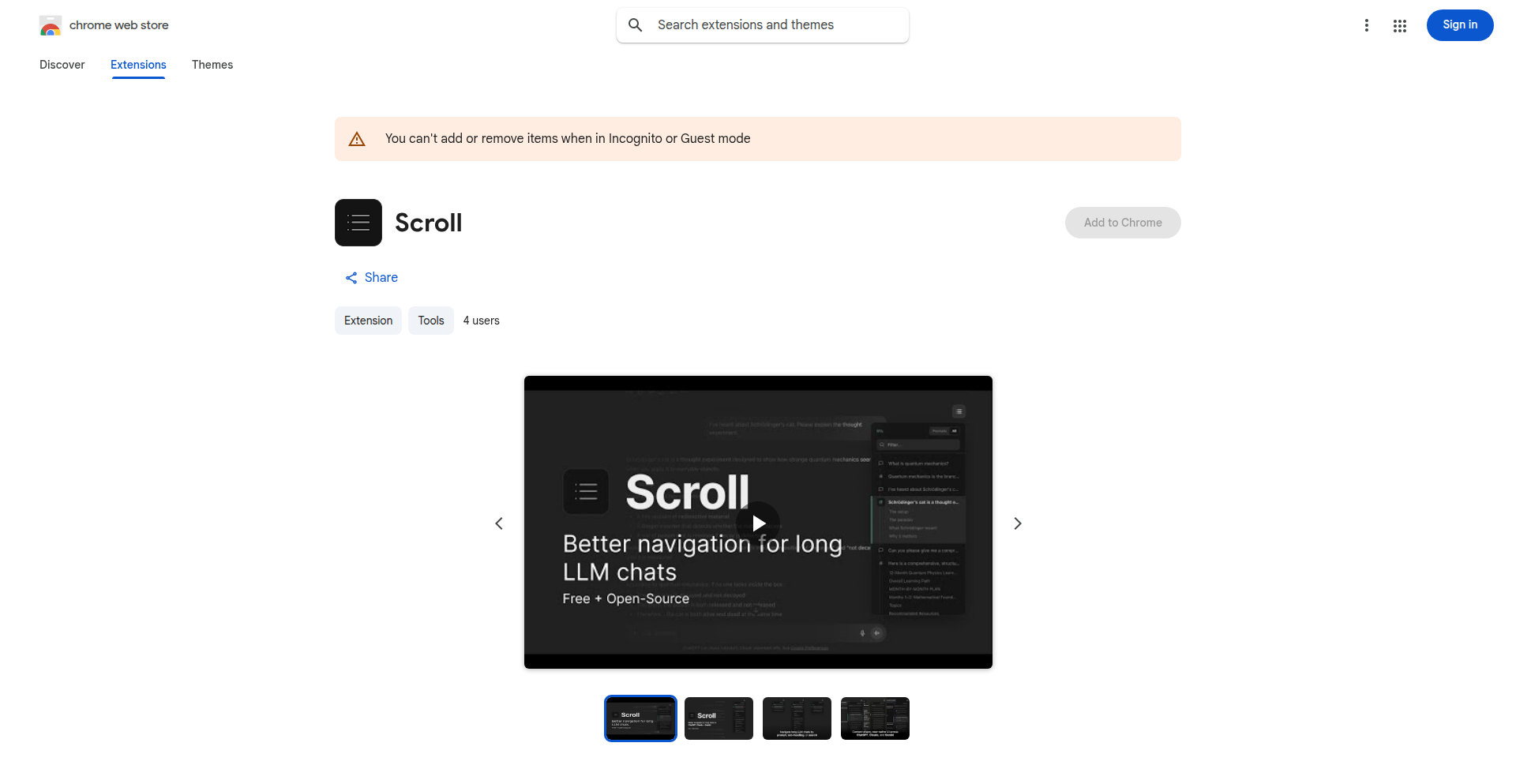Select the third gallery thumbnail

(x=797, y=718)
